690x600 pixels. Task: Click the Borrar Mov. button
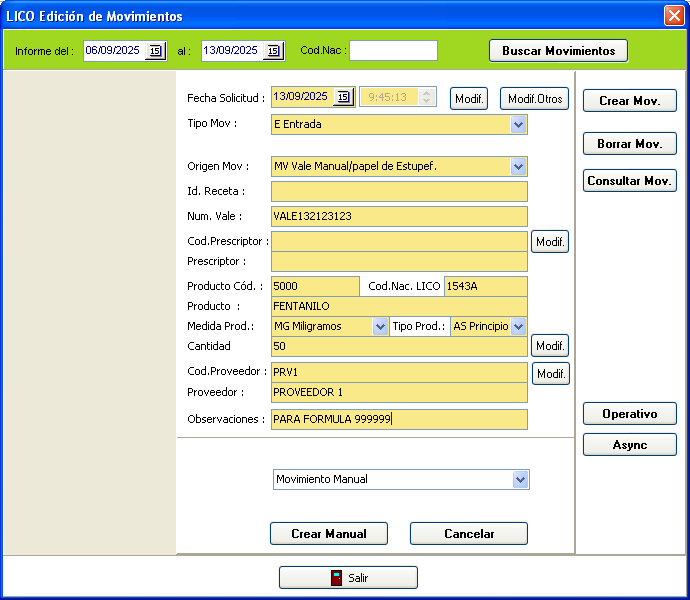(x=629, y=144)
